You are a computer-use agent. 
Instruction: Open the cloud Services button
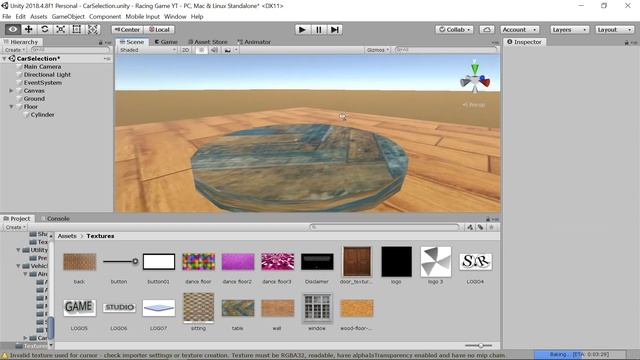click(487, 30)
